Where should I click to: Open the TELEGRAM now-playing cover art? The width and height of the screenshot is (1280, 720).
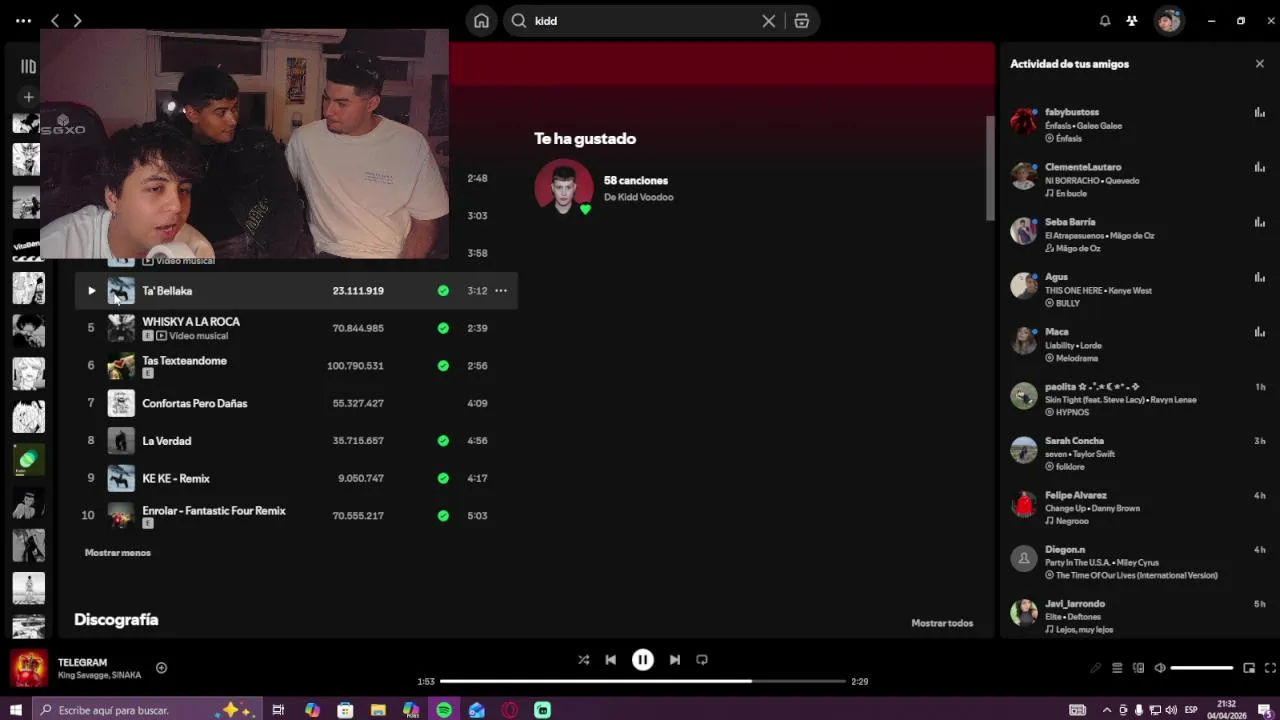pyautogui.click(x=29, y=668)
